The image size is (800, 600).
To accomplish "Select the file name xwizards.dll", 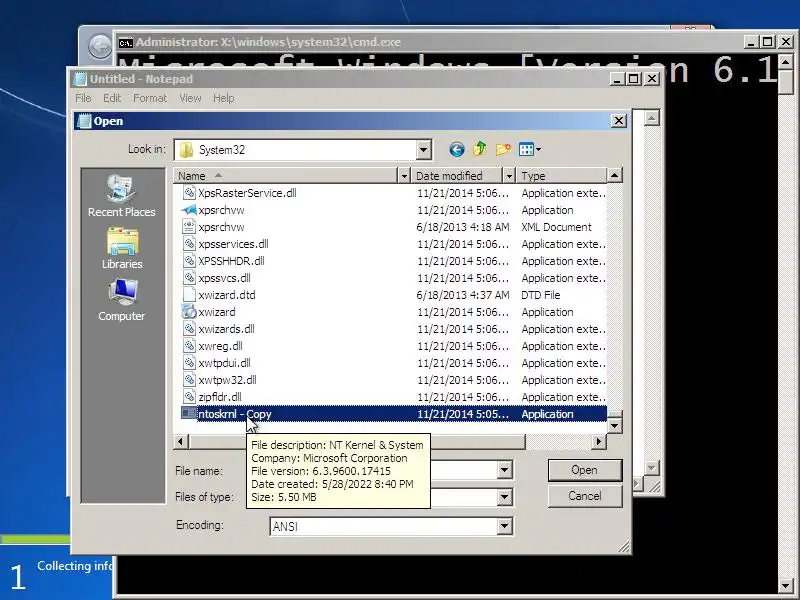I will tap(226, 329).
